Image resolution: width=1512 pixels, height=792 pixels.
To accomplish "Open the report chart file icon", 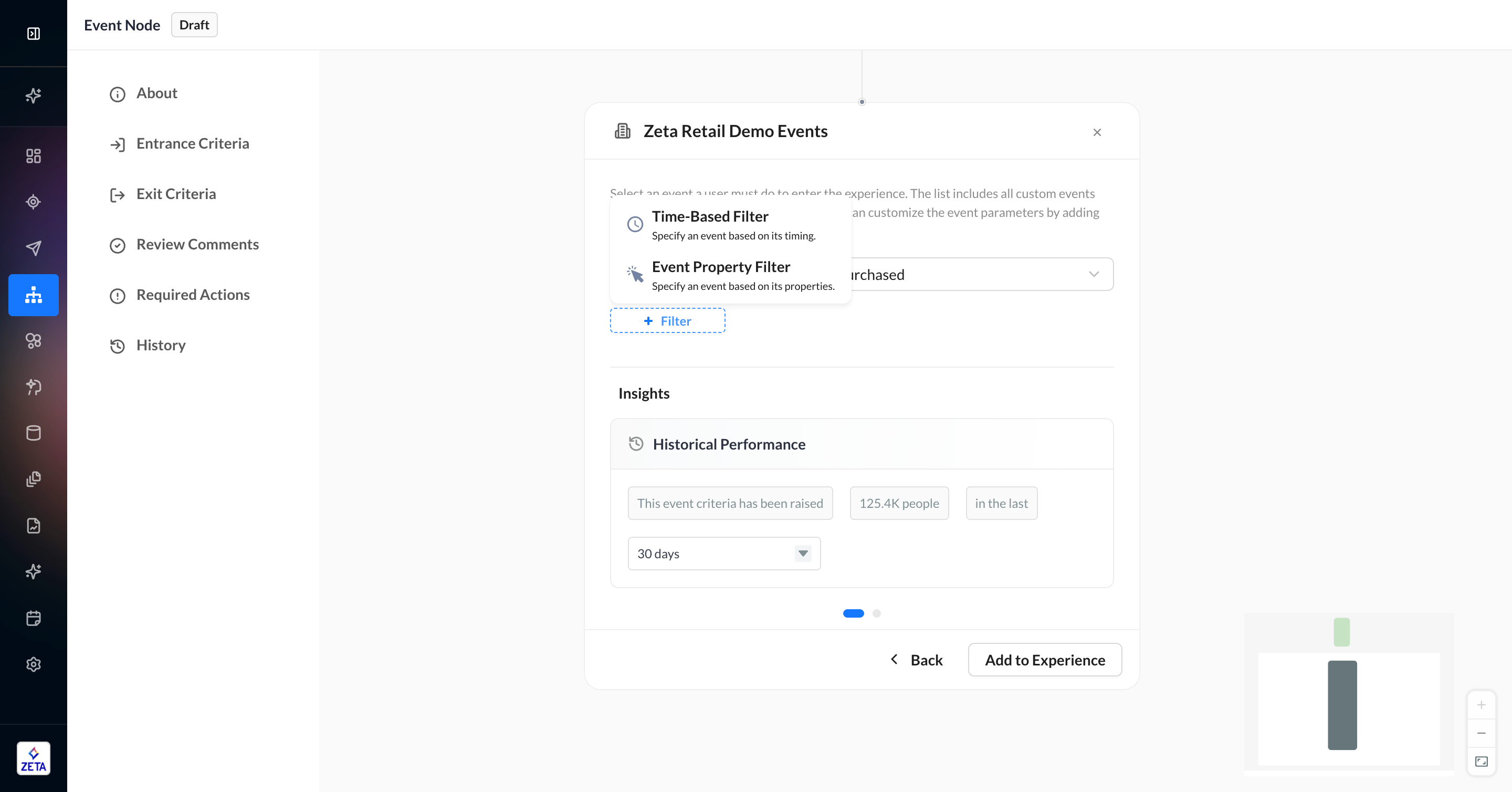I will [34, 525].
